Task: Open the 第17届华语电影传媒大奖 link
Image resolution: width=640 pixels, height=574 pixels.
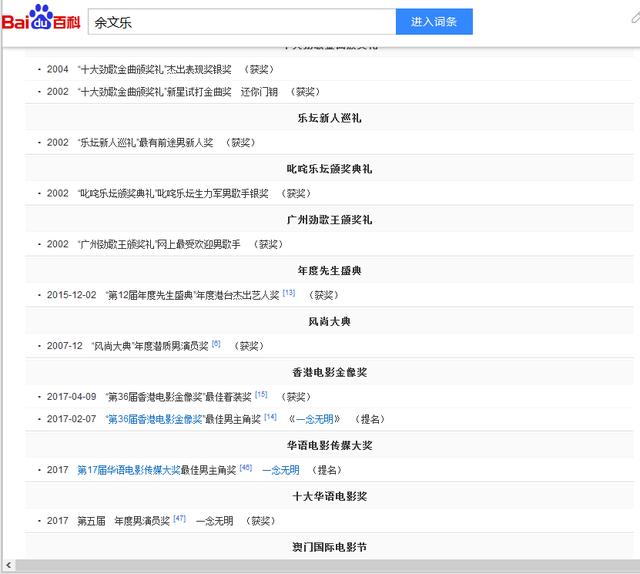Action: (x=129, y=470)
